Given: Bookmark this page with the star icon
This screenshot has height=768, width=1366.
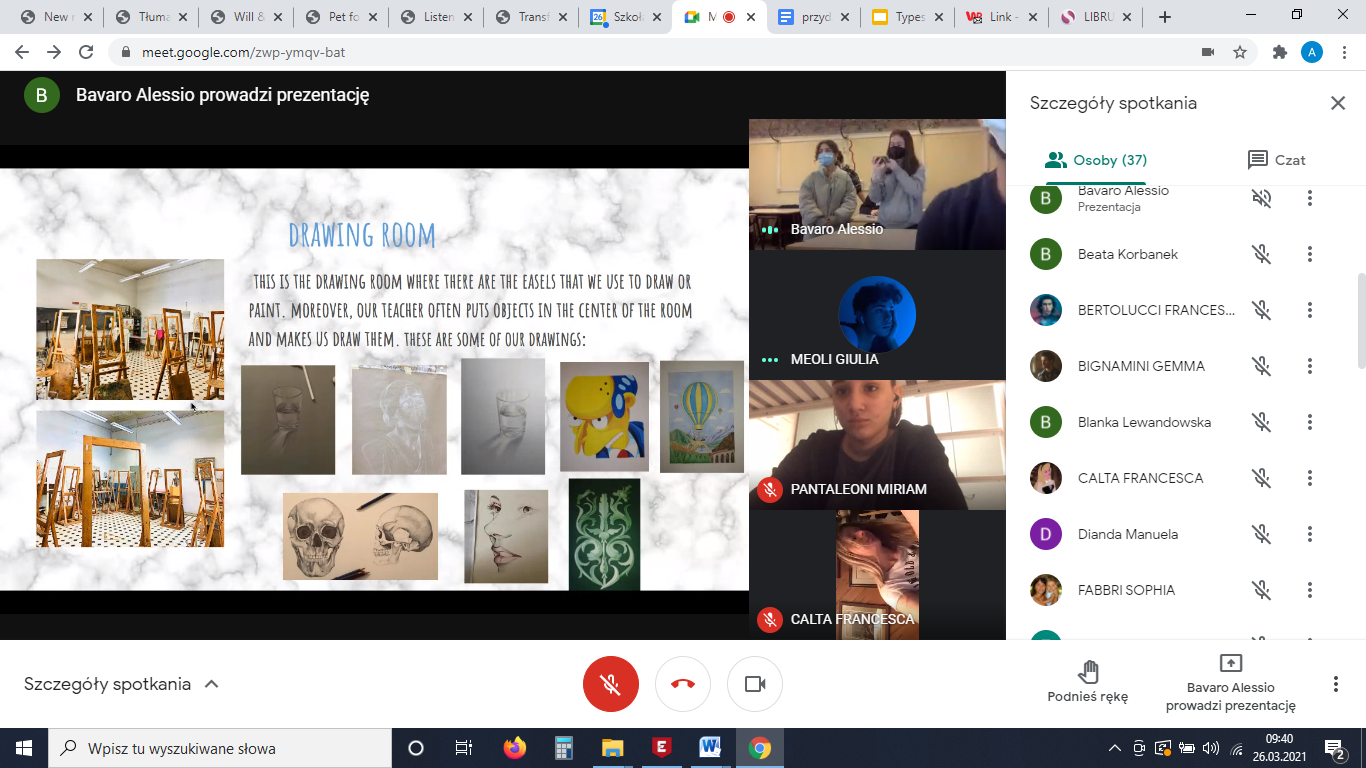Looking at the screenshot, I should pyautogui.click(x=1240, y=52).
